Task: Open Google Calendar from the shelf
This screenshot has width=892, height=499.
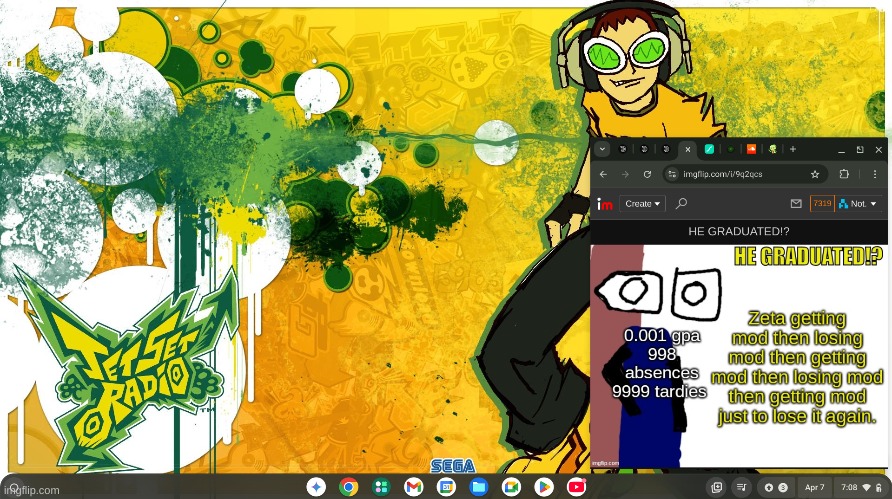Action: 446,487
